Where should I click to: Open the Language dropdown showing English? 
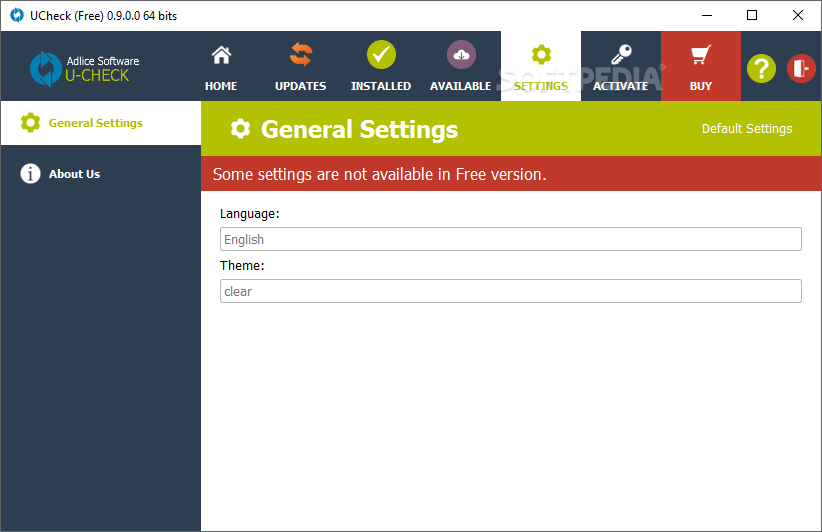(x=511, y=239)
